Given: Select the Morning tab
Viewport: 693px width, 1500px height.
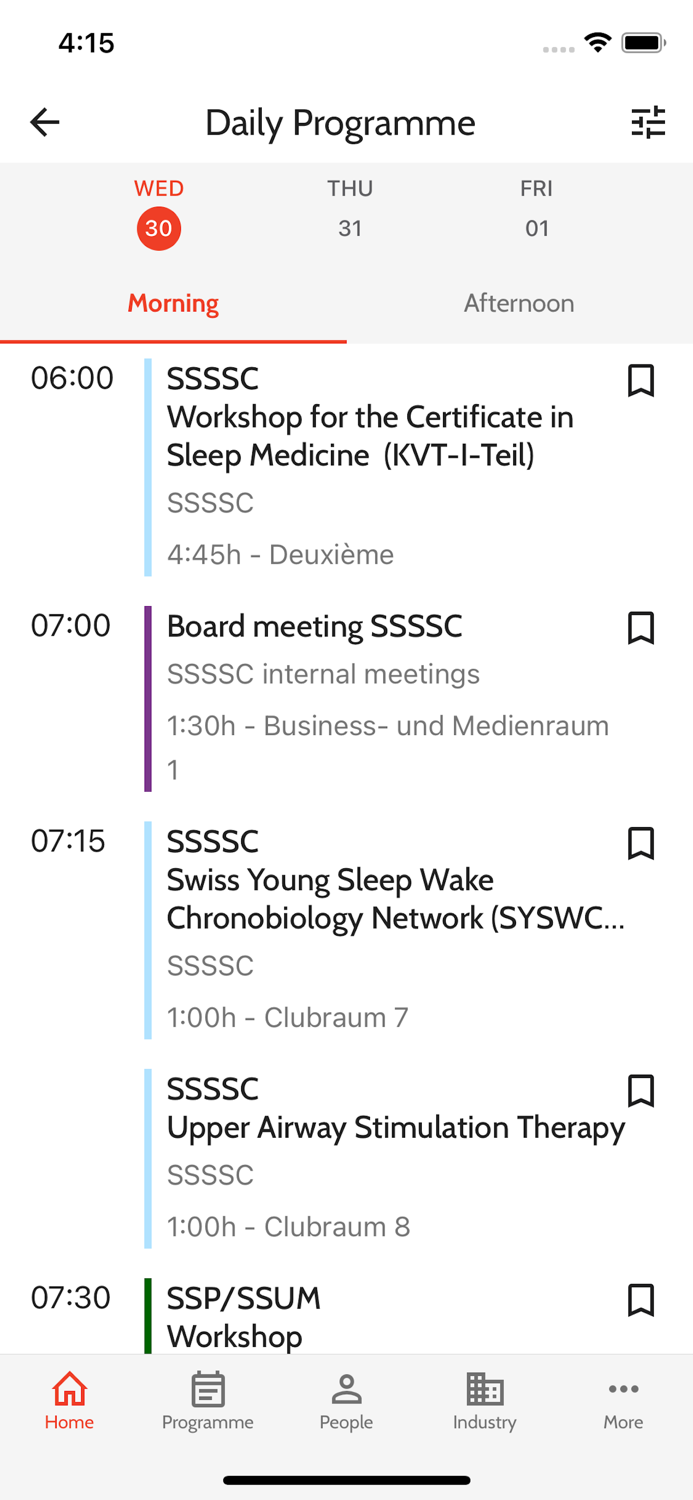Looking at the screenshot, I should click(x=173, y=303).
